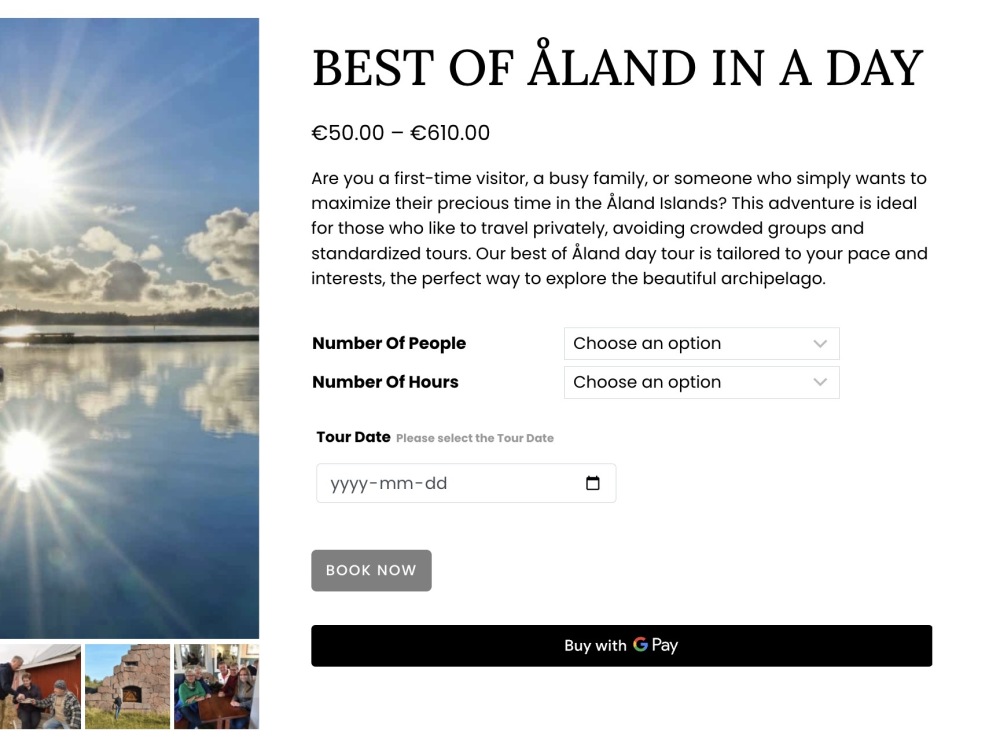This screenshot has height=750, width=1000.
Task: Pay using Buy with G Pay
Action: pos(622,645)
